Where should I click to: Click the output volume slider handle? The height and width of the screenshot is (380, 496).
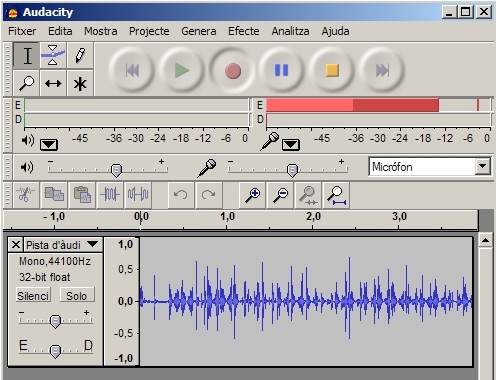(x=116, y=170)
